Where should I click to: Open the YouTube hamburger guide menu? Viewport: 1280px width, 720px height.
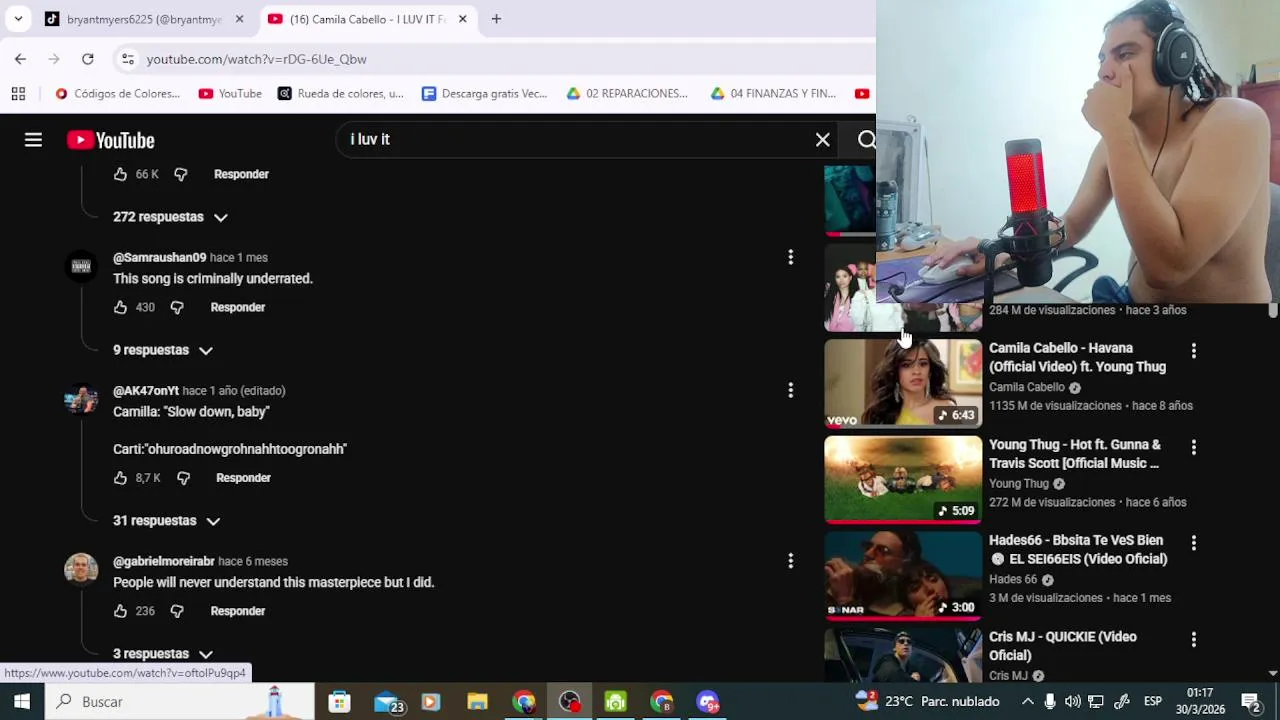pyautogui.click(x=33, y=140)
